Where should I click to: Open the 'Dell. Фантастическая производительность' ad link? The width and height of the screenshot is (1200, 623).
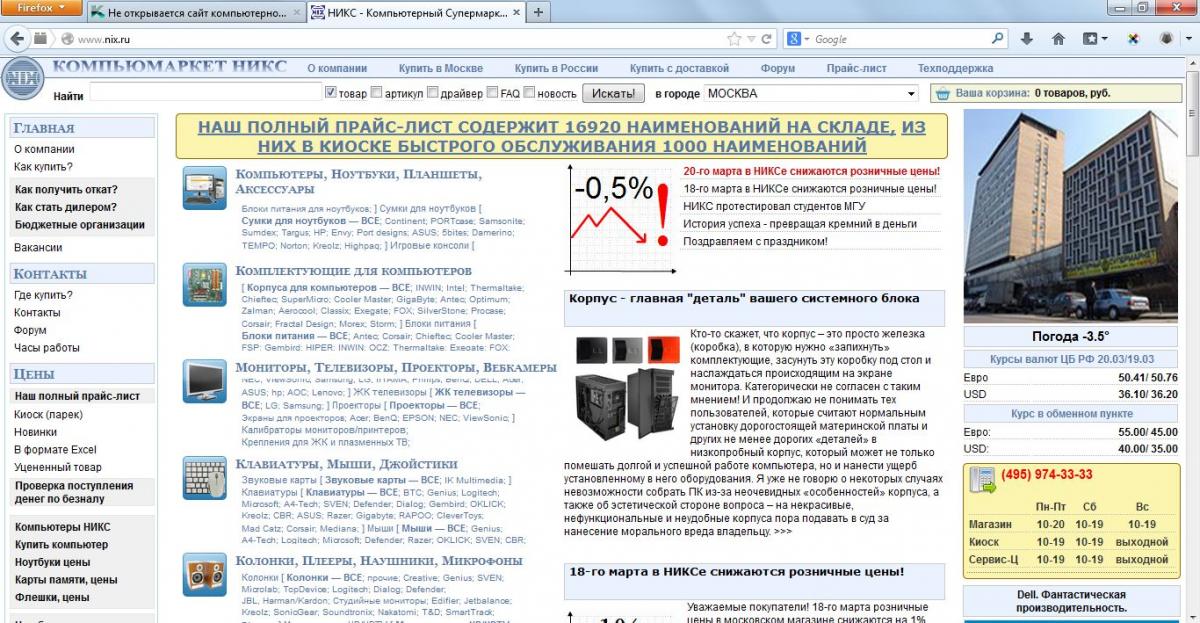tap(1072, 600)
